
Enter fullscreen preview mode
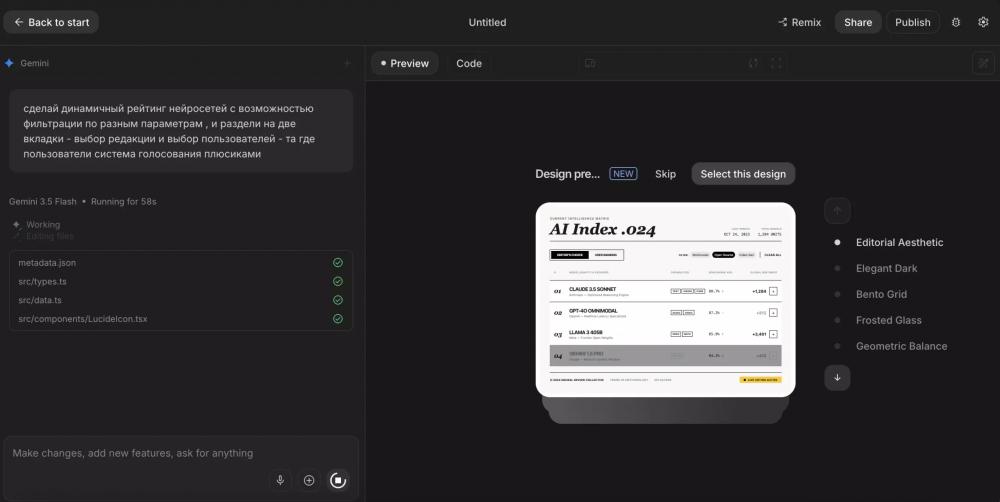click(x=776, y=63)
